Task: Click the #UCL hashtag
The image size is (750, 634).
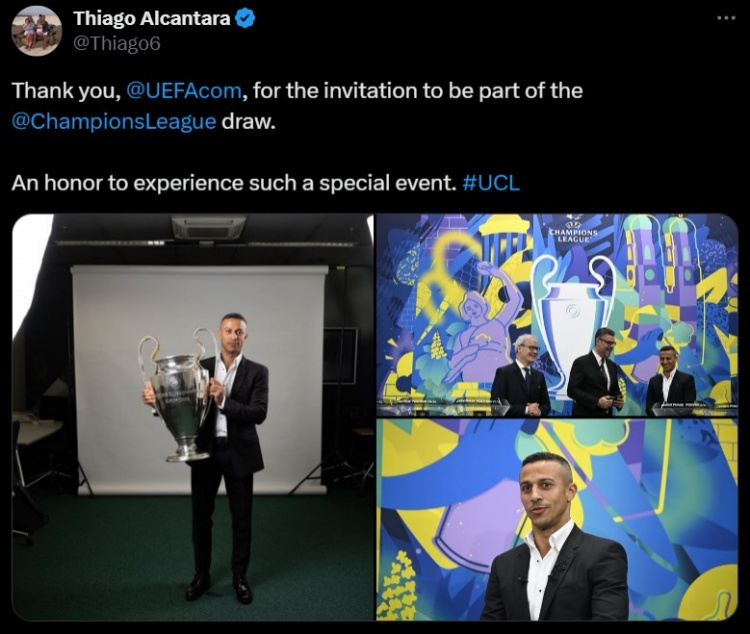Action: pos(492,183)
